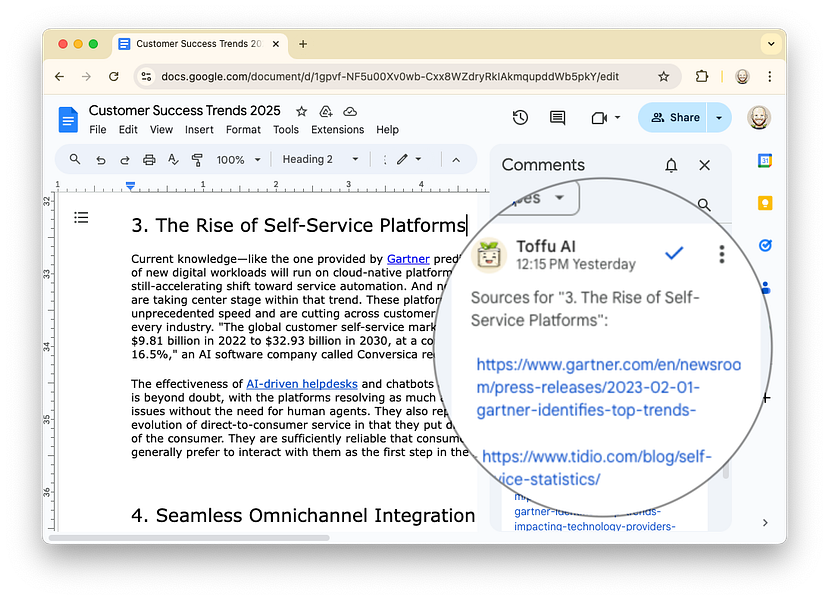This screenshot has height=600, width=829.
Task: Collapse the menus with the up chevron
Action: [x=456, y=160]
